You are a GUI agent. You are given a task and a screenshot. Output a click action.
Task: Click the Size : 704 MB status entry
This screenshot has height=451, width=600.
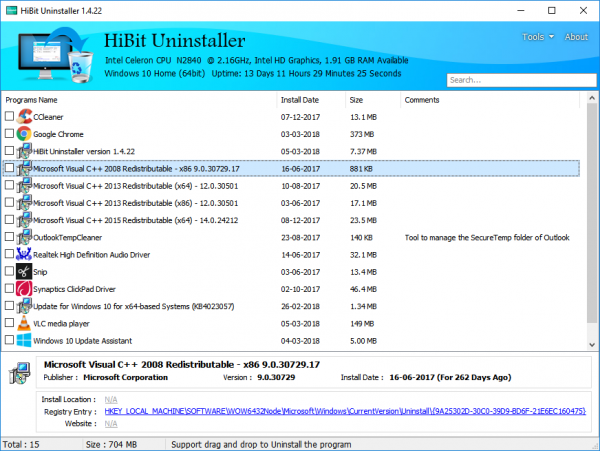point(111,444)
